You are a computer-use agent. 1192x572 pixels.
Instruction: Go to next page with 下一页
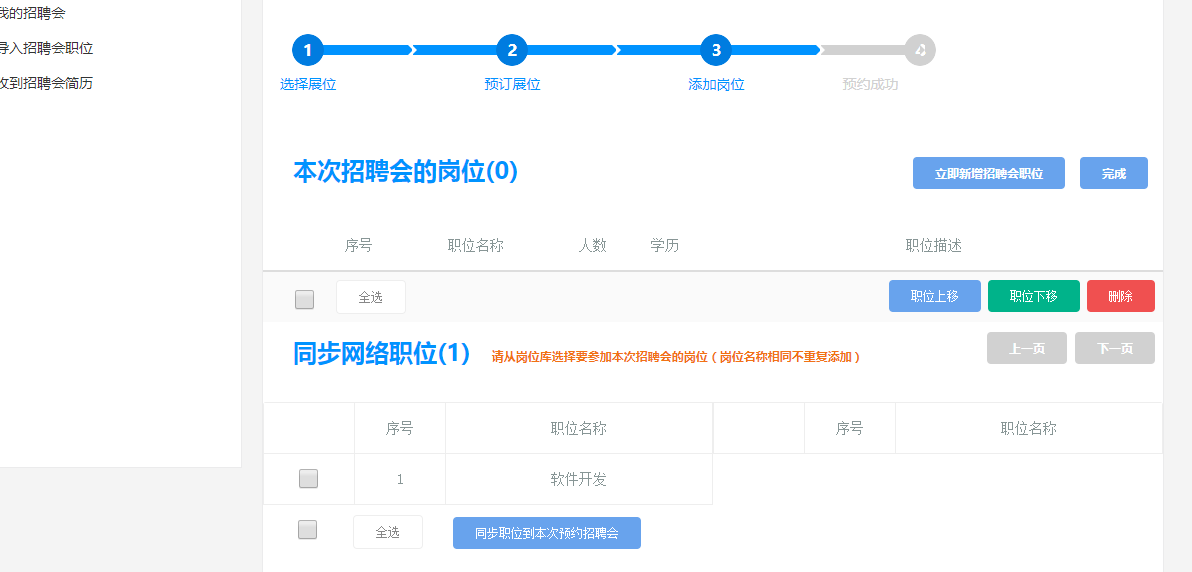pos(1114,348)
